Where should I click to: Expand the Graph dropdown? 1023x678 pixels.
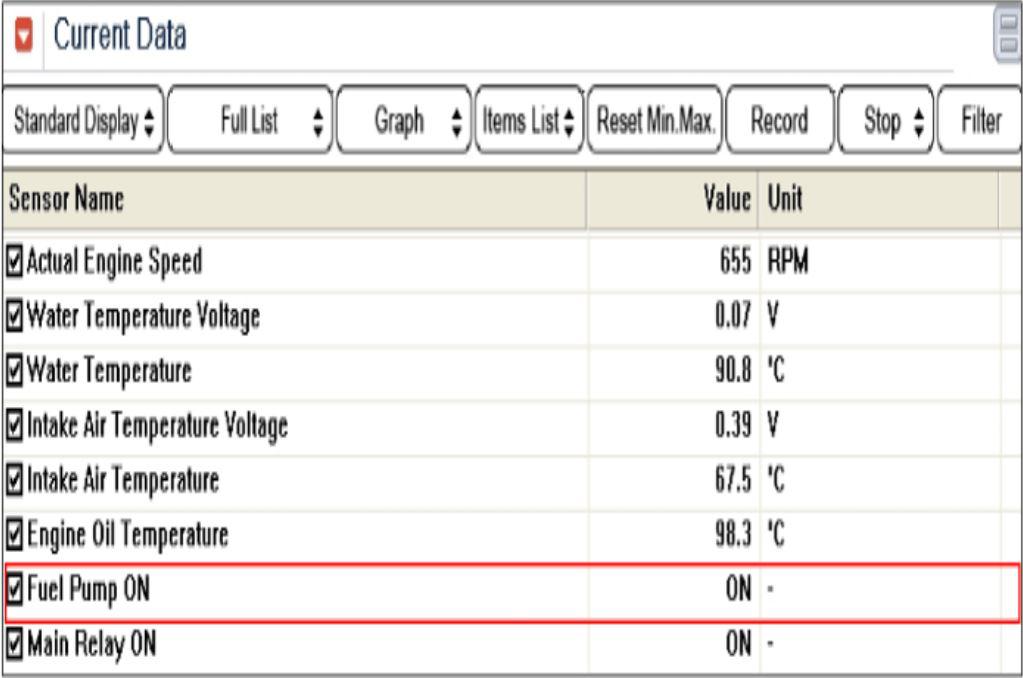404,121
